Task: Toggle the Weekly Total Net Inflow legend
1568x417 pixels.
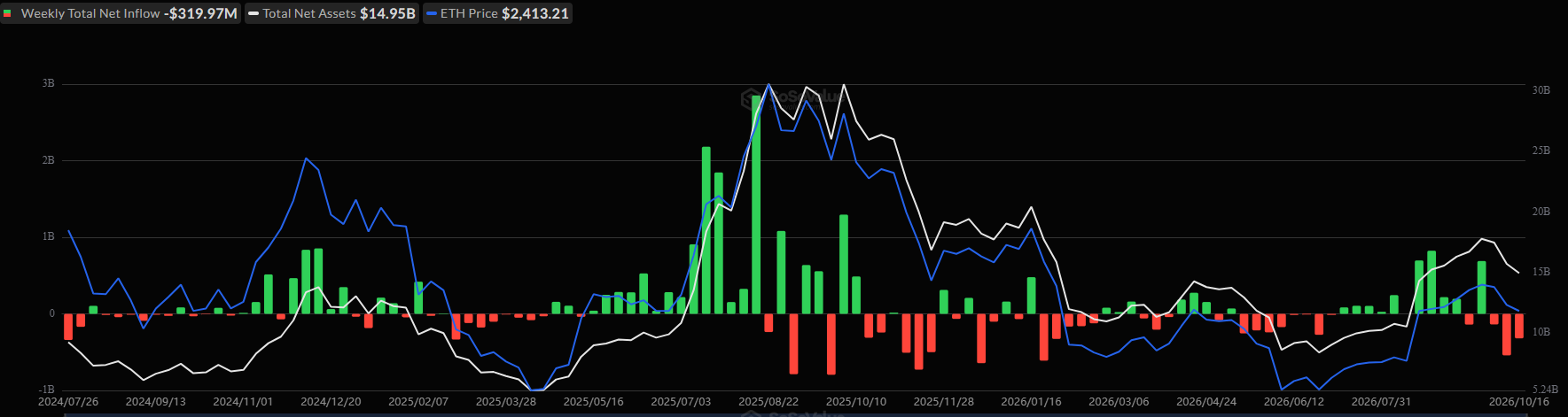Action: pos(121,13)
